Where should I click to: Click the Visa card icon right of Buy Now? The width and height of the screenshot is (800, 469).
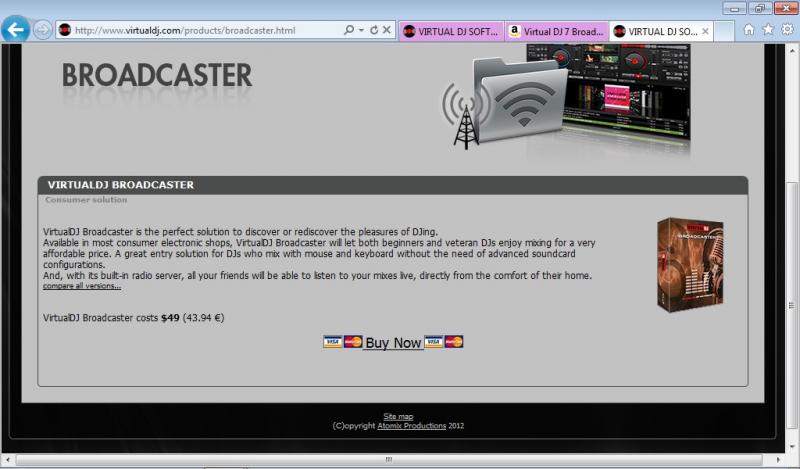[433, 341]
